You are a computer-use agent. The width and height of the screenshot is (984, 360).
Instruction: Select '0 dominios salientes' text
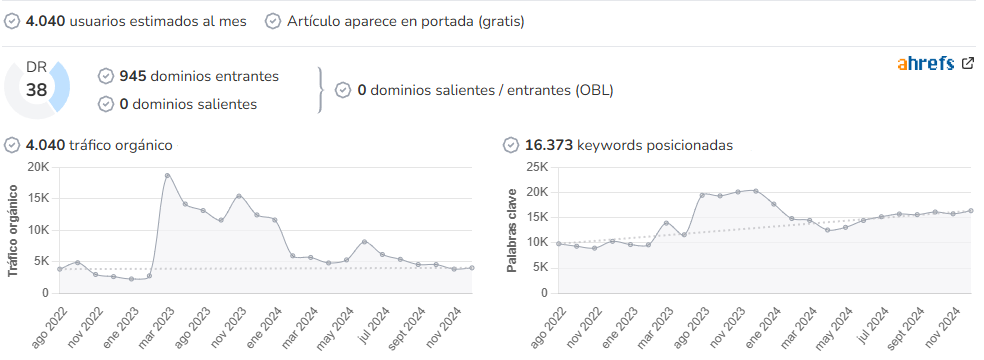[188, 104]
